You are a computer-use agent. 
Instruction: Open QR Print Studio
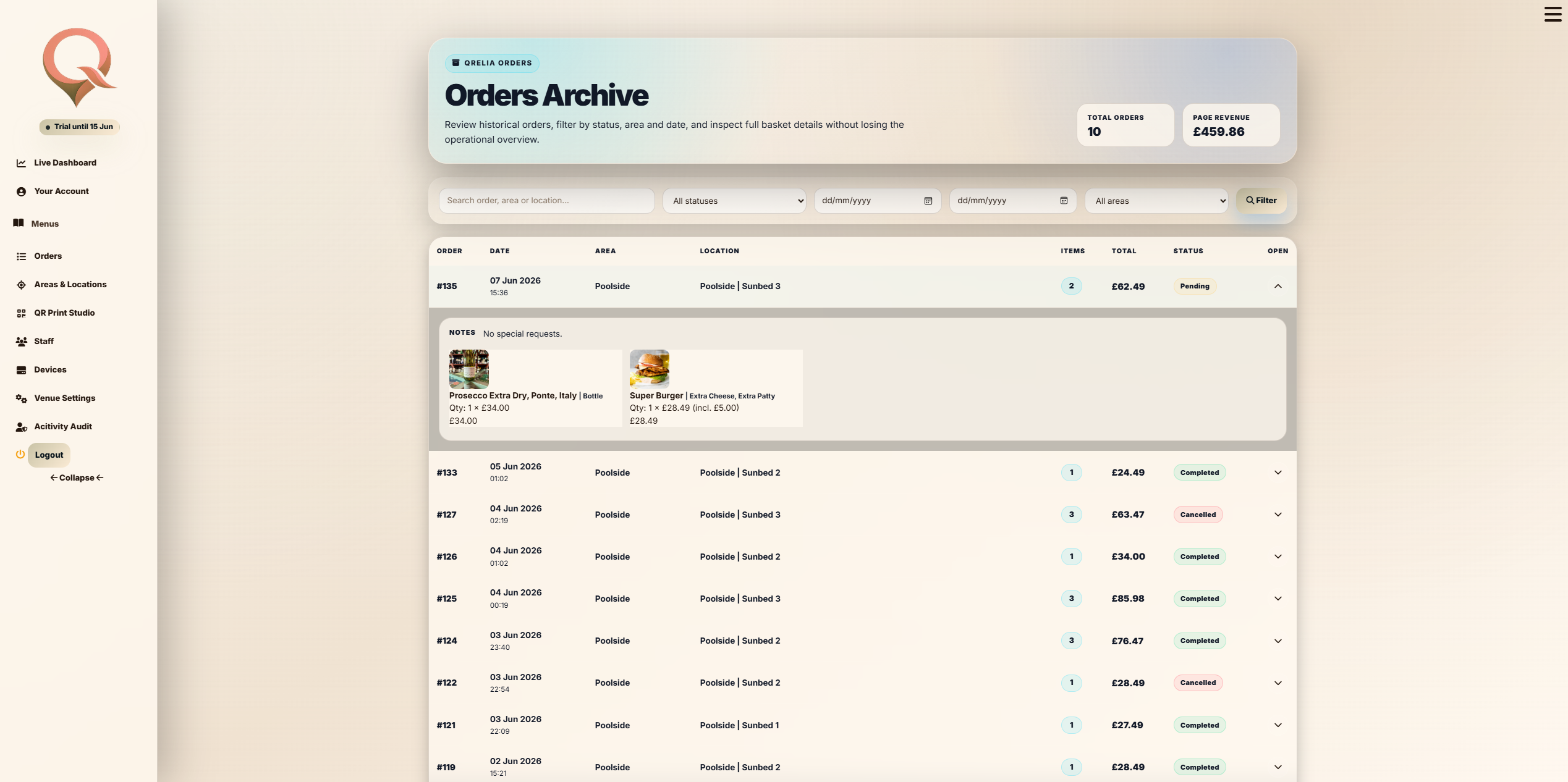pyautogui.click(x=64, y=313)
